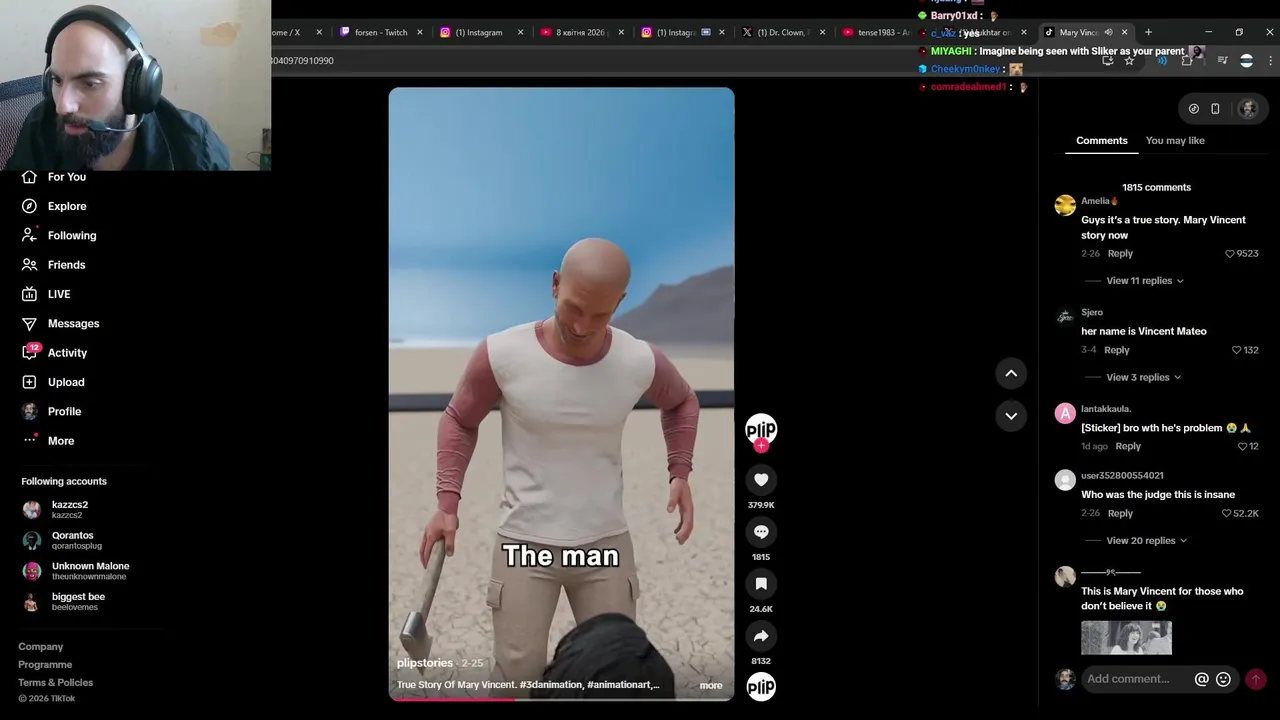Reply to the judge comment

1120,514
